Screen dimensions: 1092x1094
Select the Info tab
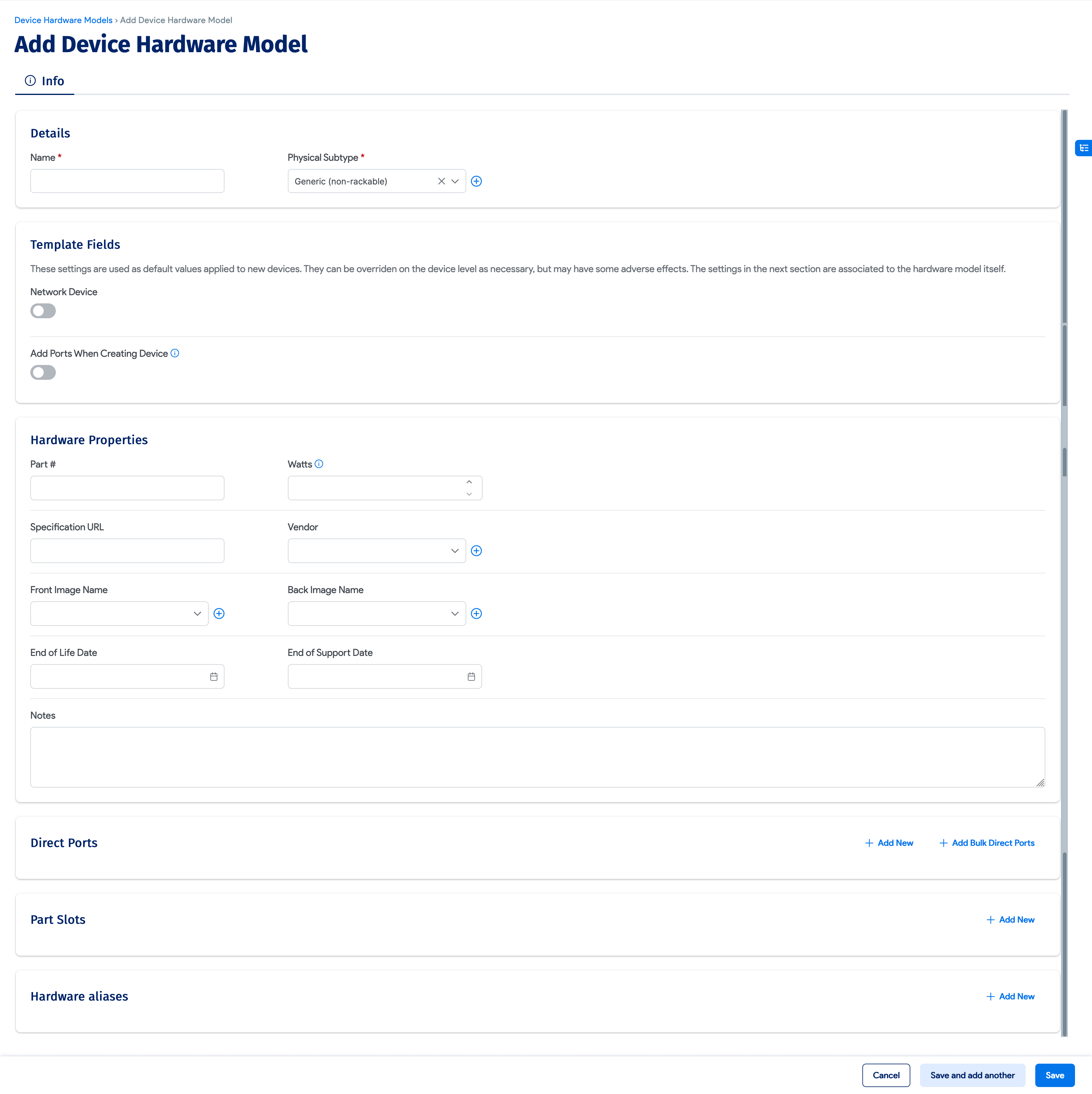point(45,81)
